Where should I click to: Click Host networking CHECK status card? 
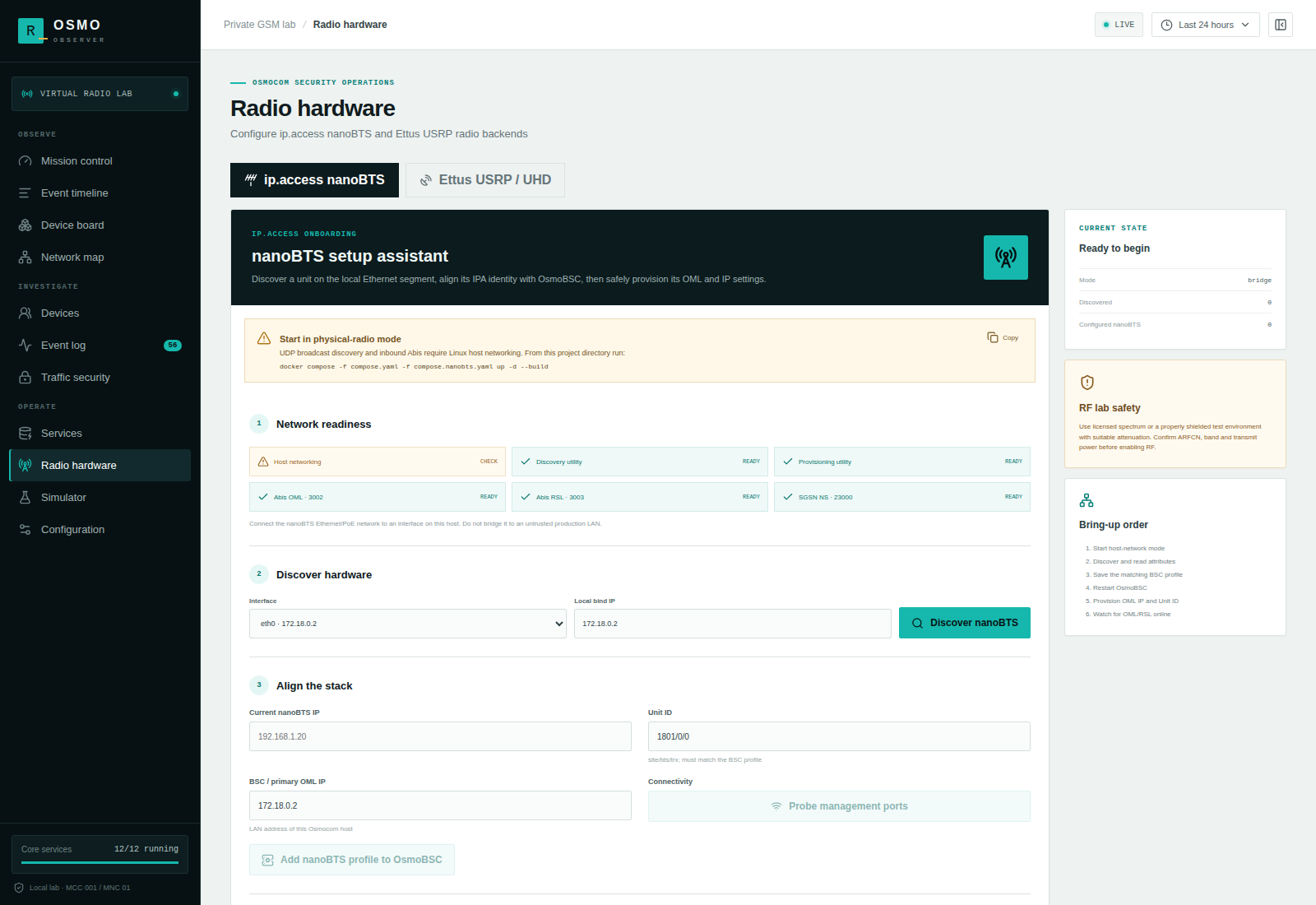pos(378,462)
